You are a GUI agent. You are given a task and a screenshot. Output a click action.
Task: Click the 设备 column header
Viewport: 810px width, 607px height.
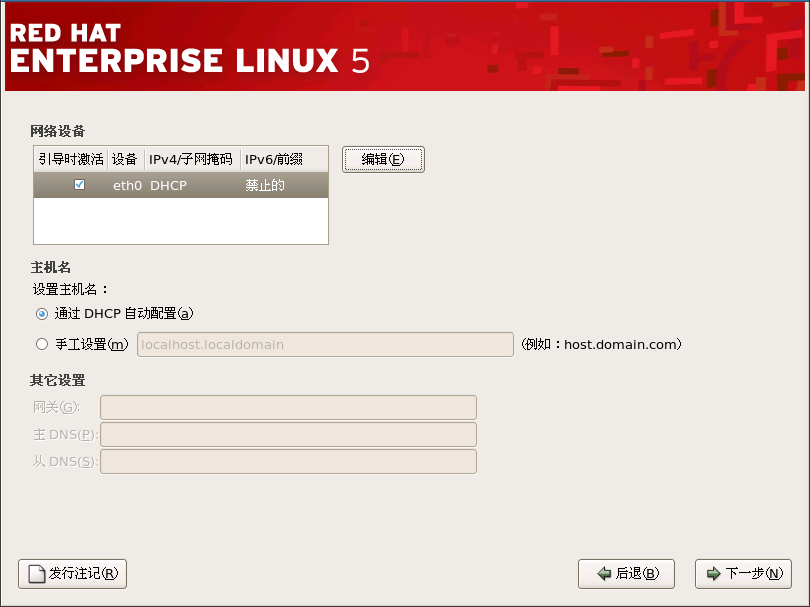pos(124,159)
